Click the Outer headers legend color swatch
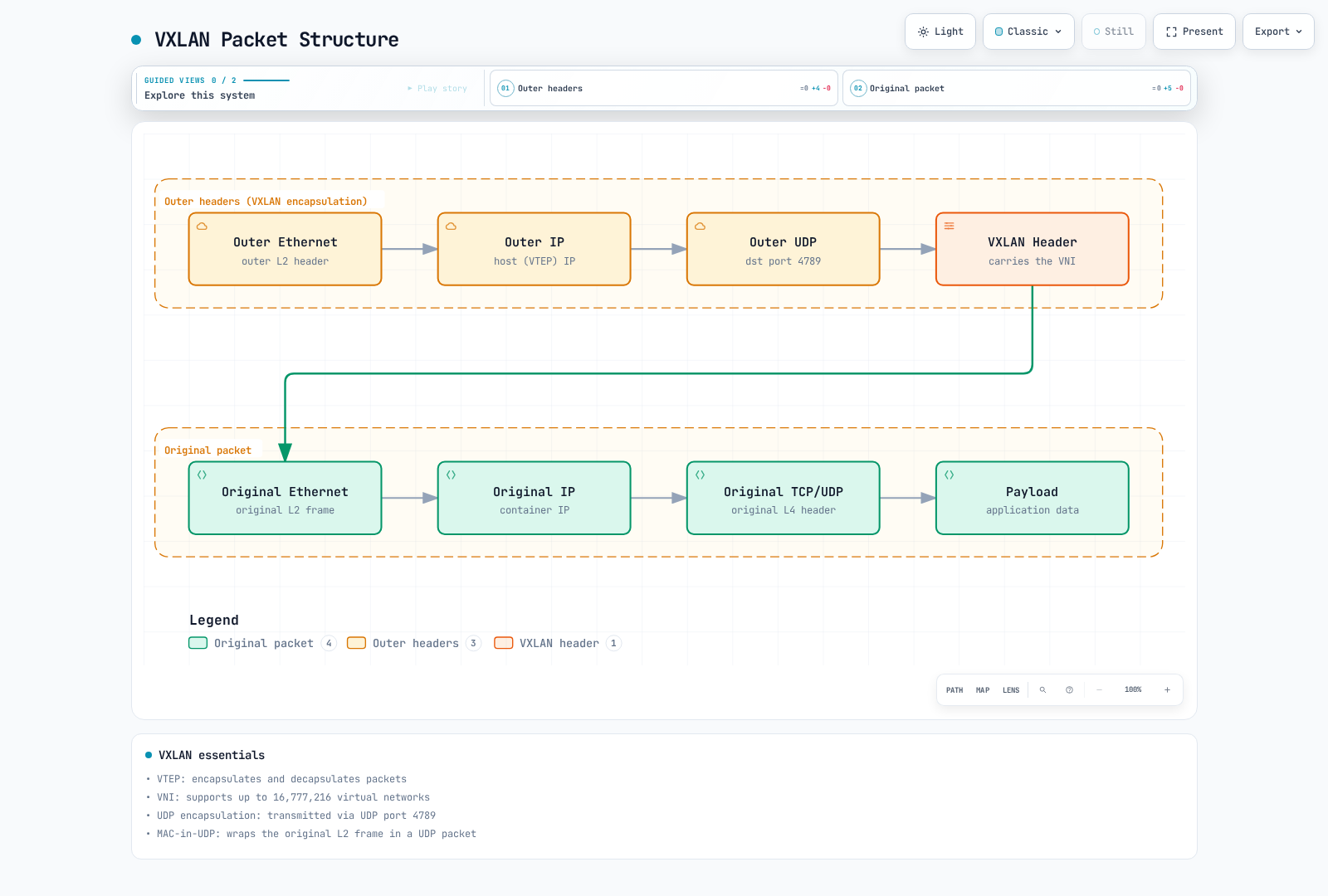This screenshot has width=1328, height=896. point(356,643)
